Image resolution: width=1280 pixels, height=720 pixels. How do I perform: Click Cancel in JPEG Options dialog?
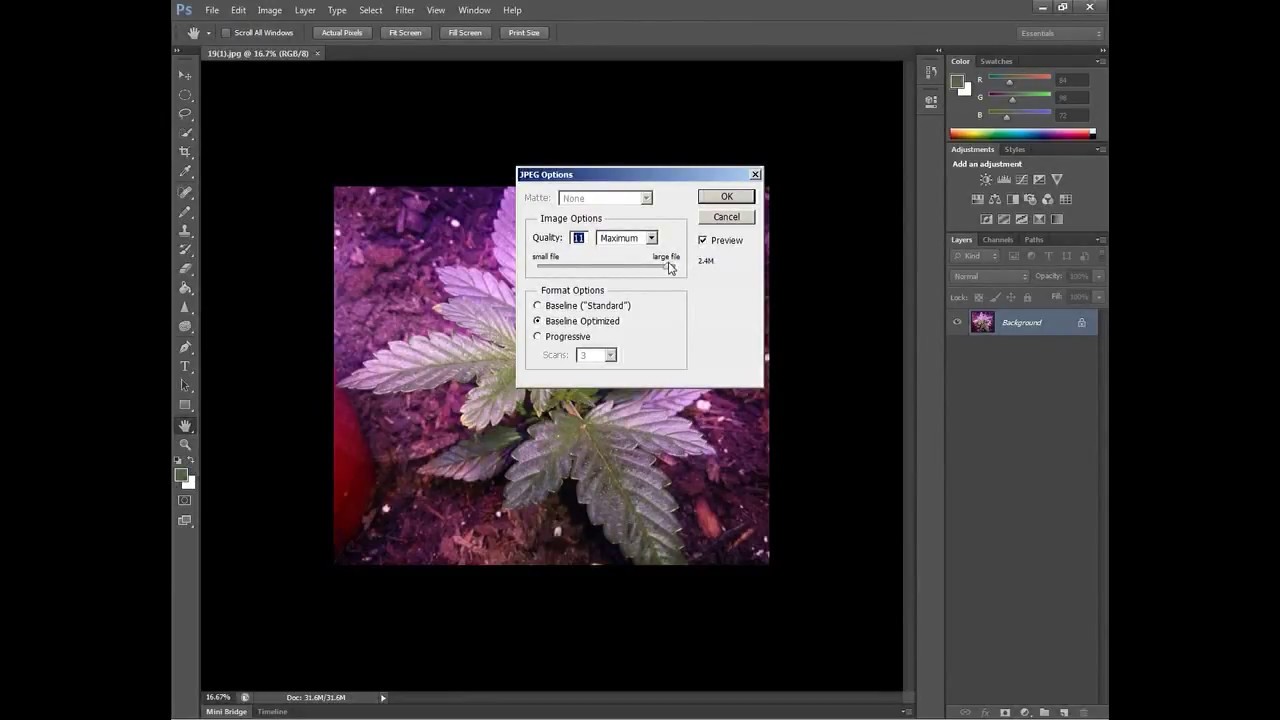point(727,217)
